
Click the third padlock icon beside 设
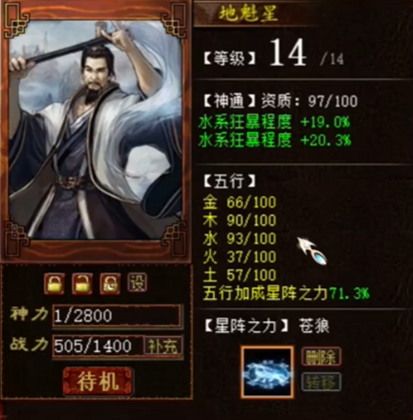110,283
